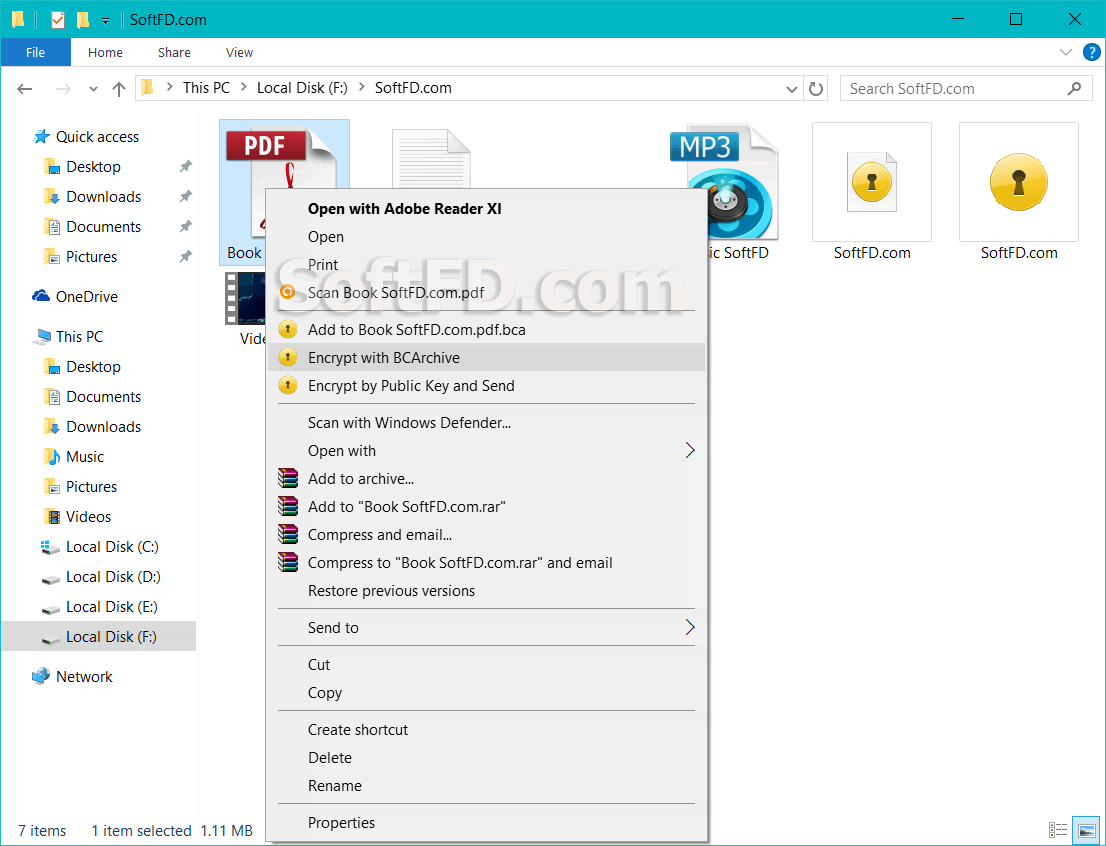Open Videos folder under This PC
The image size is (1106, 846).
click(x=88, y=517)
